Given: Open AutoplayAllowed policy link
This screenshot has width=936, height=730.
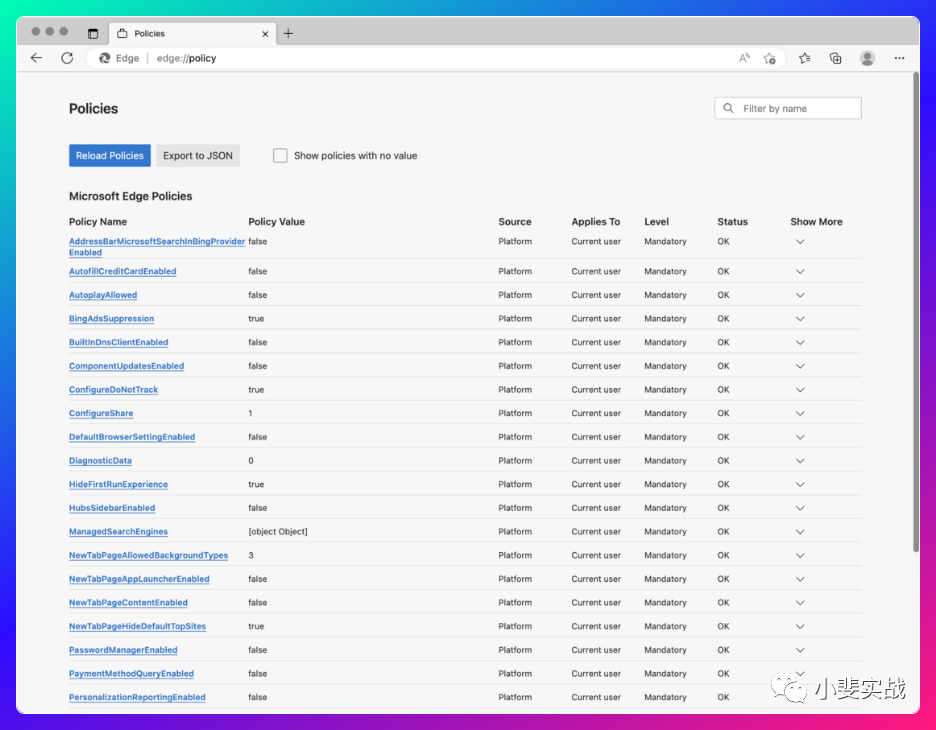Looking at the screenshot, I should [x=103, y=295].
